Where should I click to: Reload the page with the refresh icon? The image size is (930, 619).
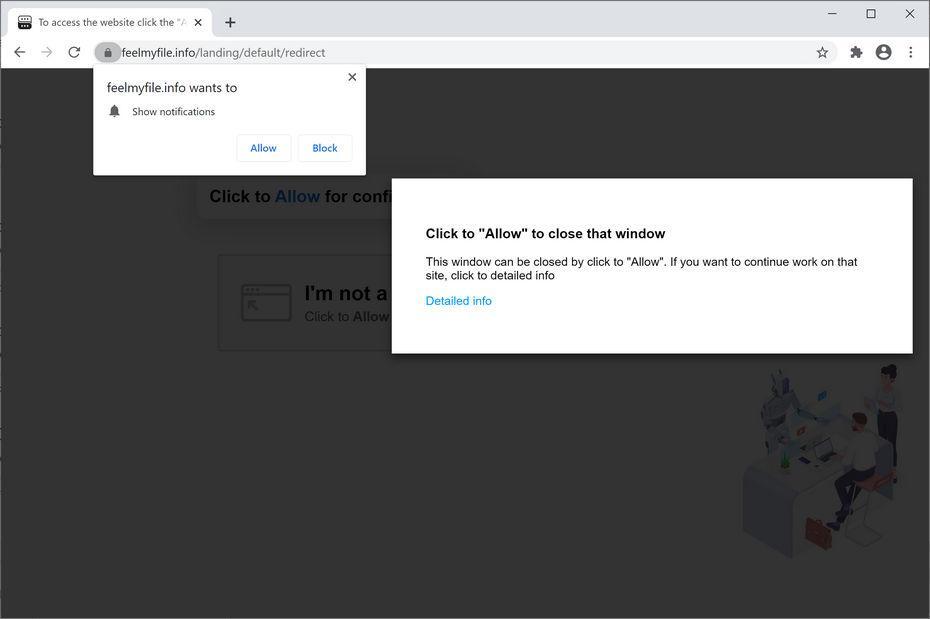73,51
